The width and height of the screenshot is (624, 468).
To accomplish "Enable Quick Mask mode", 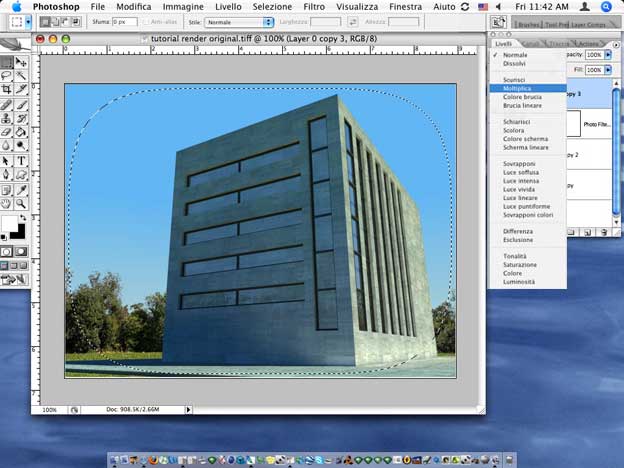I will pyautogui.click(x=21, y=252).
